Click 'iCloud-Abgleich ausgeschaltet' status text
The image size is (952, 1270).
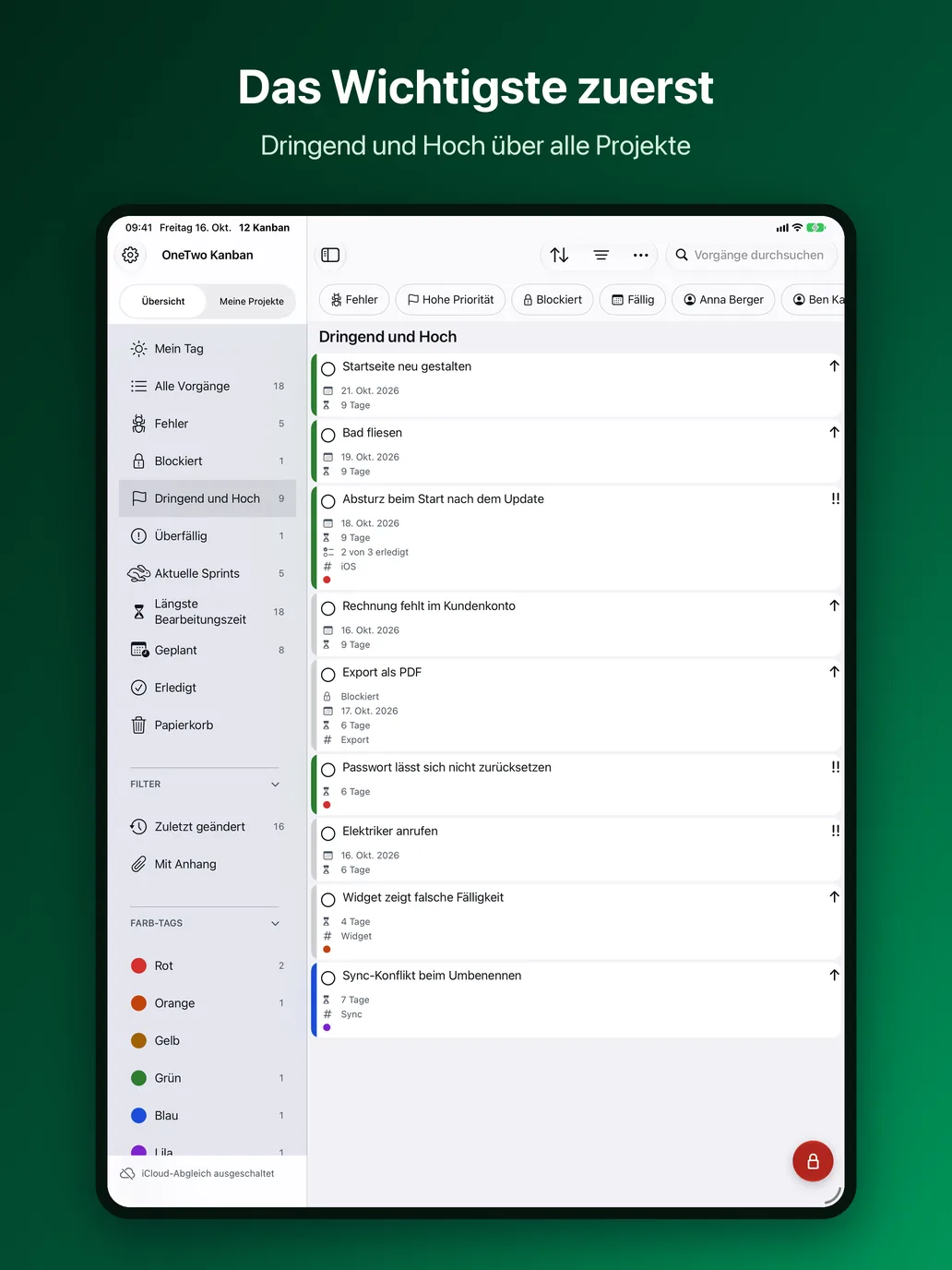point(208,1173)
